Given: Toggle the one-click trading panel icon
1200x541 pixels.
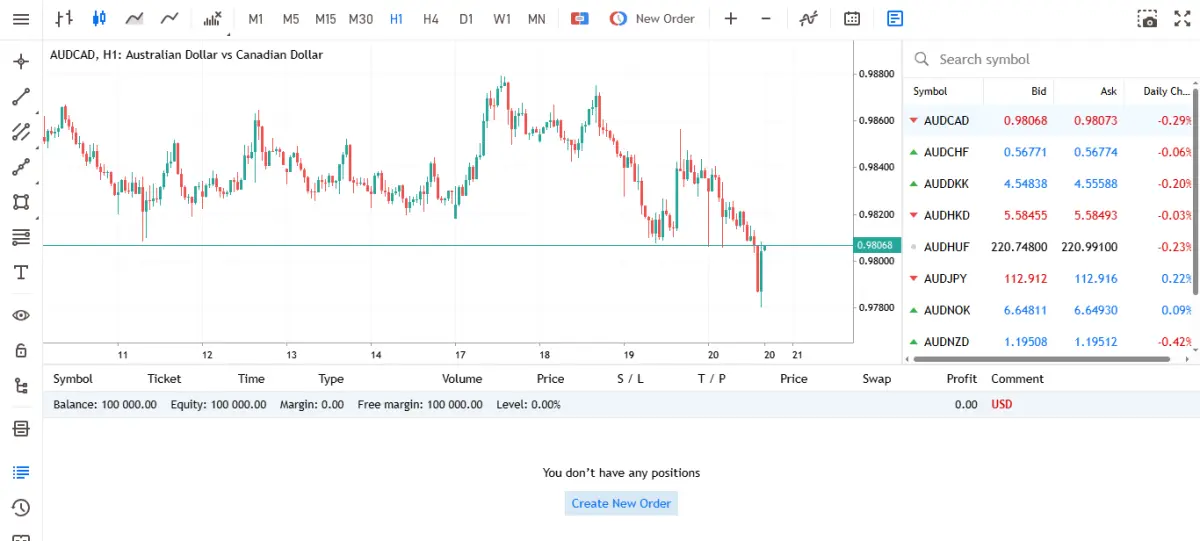Looking at the screenshot, I should coord(579,18).
